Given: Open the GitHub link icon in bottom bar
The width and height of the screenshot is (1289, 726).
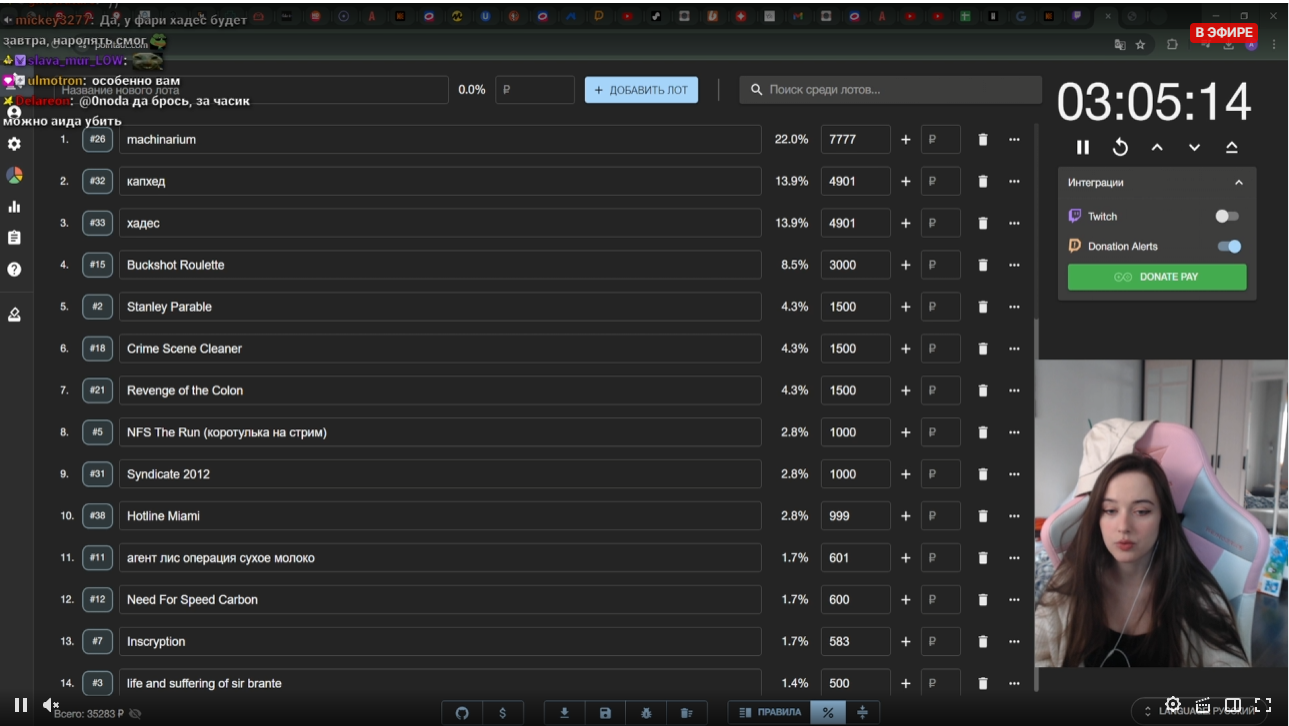Looking at the screenshot, I should [x=462, y=713].
